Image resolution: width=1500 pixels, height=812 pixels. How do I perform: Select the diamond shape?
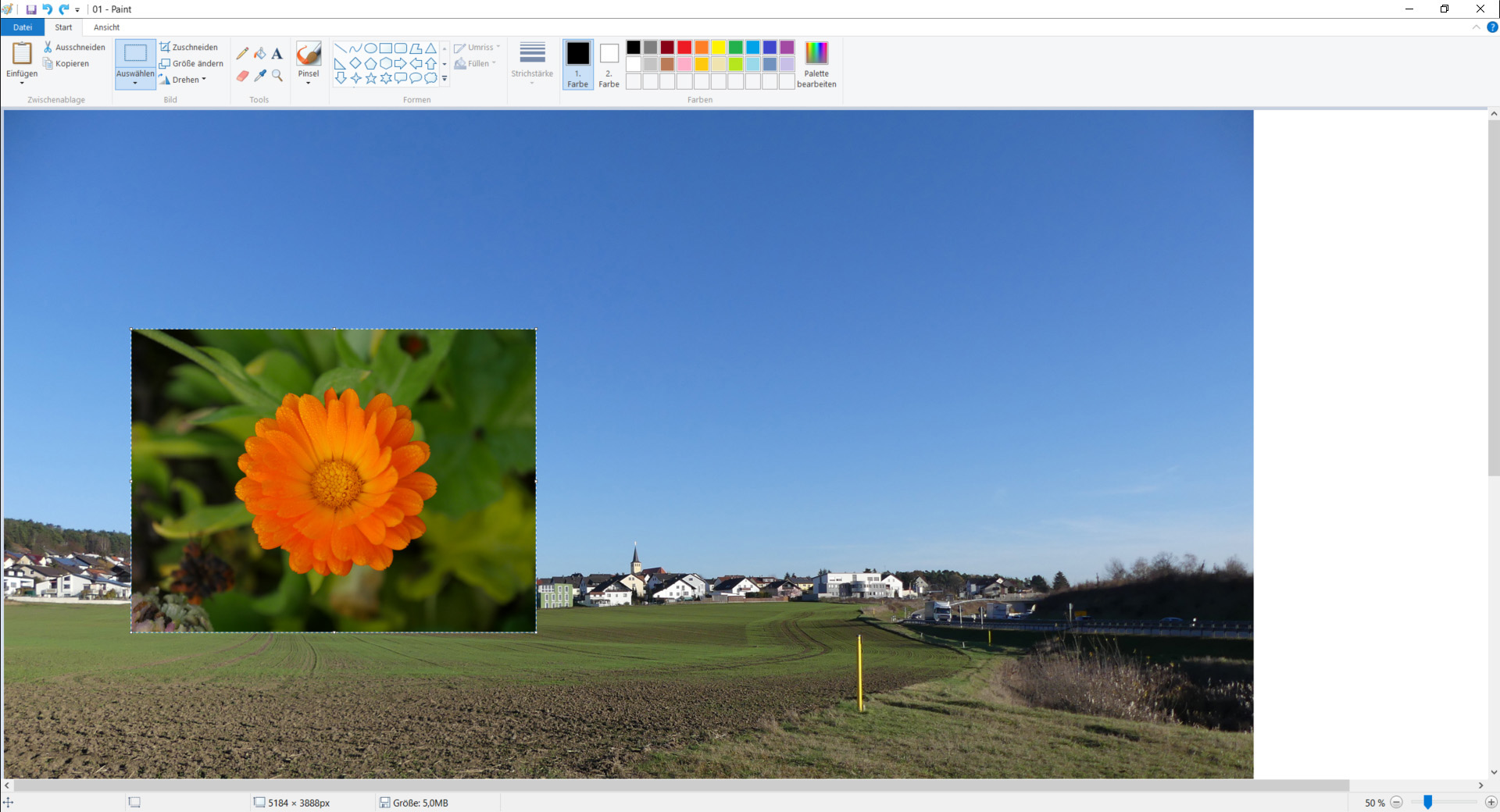click(x=355, y=63)
